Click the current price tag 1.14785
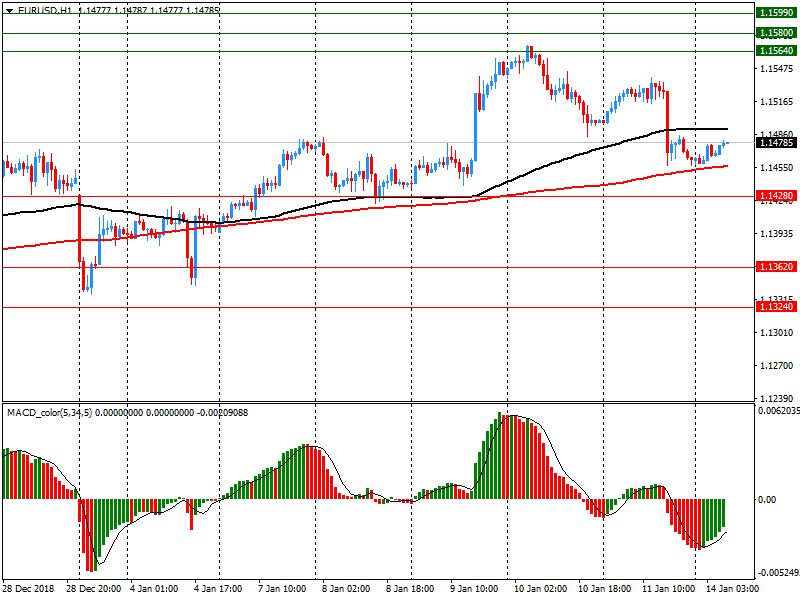Screen dimensions: 800x600 [x=776, y=143]
